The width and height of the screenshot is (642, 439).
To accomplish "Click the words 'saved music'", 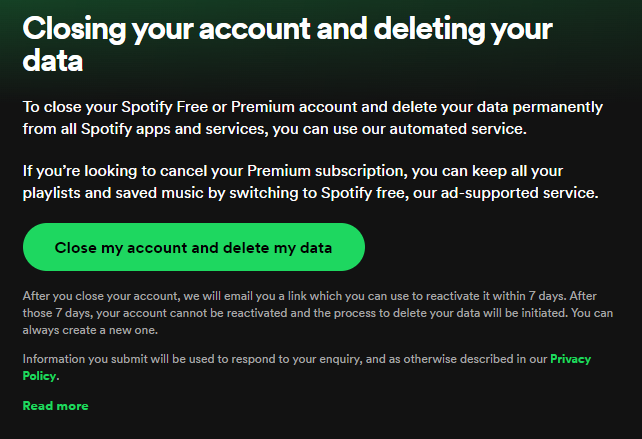I will [173, 192].
